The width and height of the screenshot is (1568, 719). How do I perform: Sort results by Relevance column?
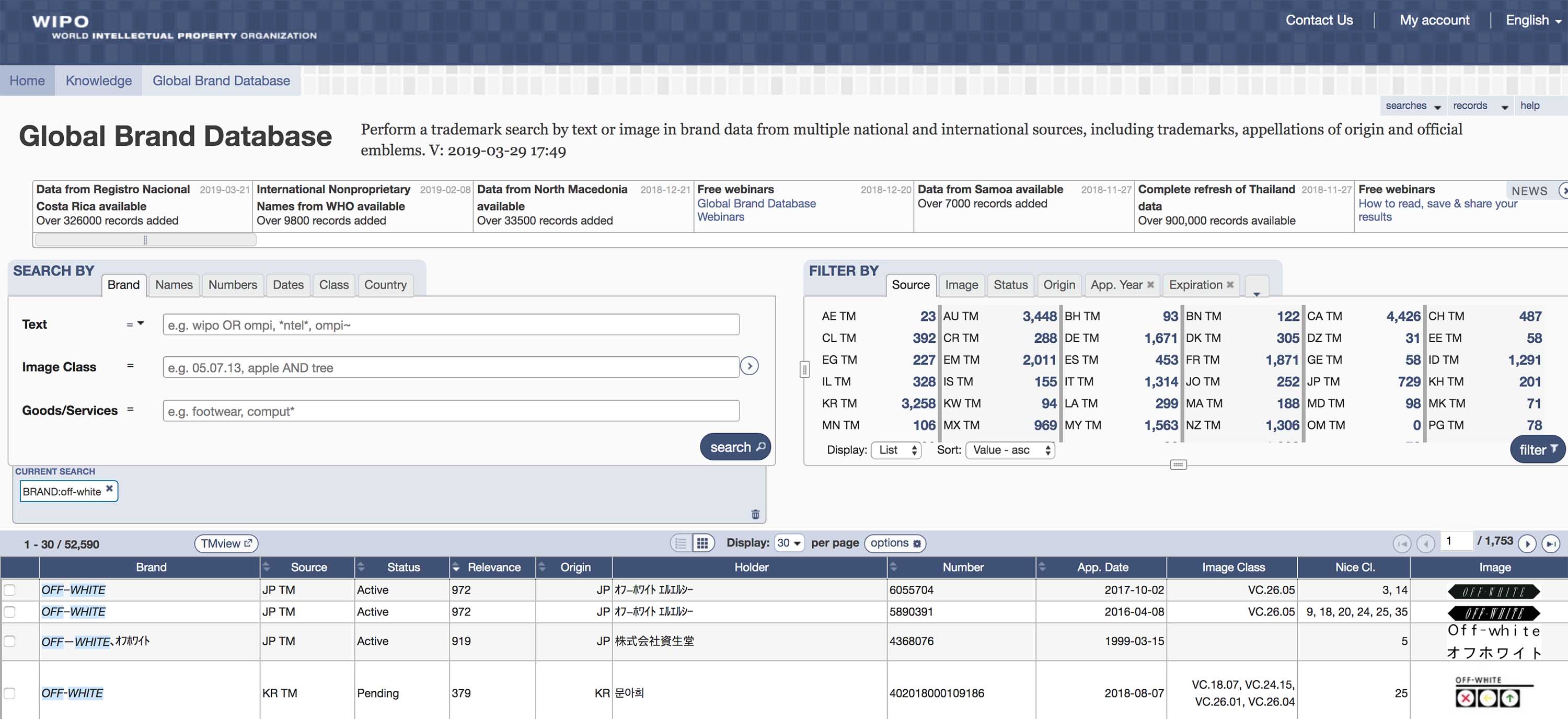pyautogui.click(x=456, y=567)
